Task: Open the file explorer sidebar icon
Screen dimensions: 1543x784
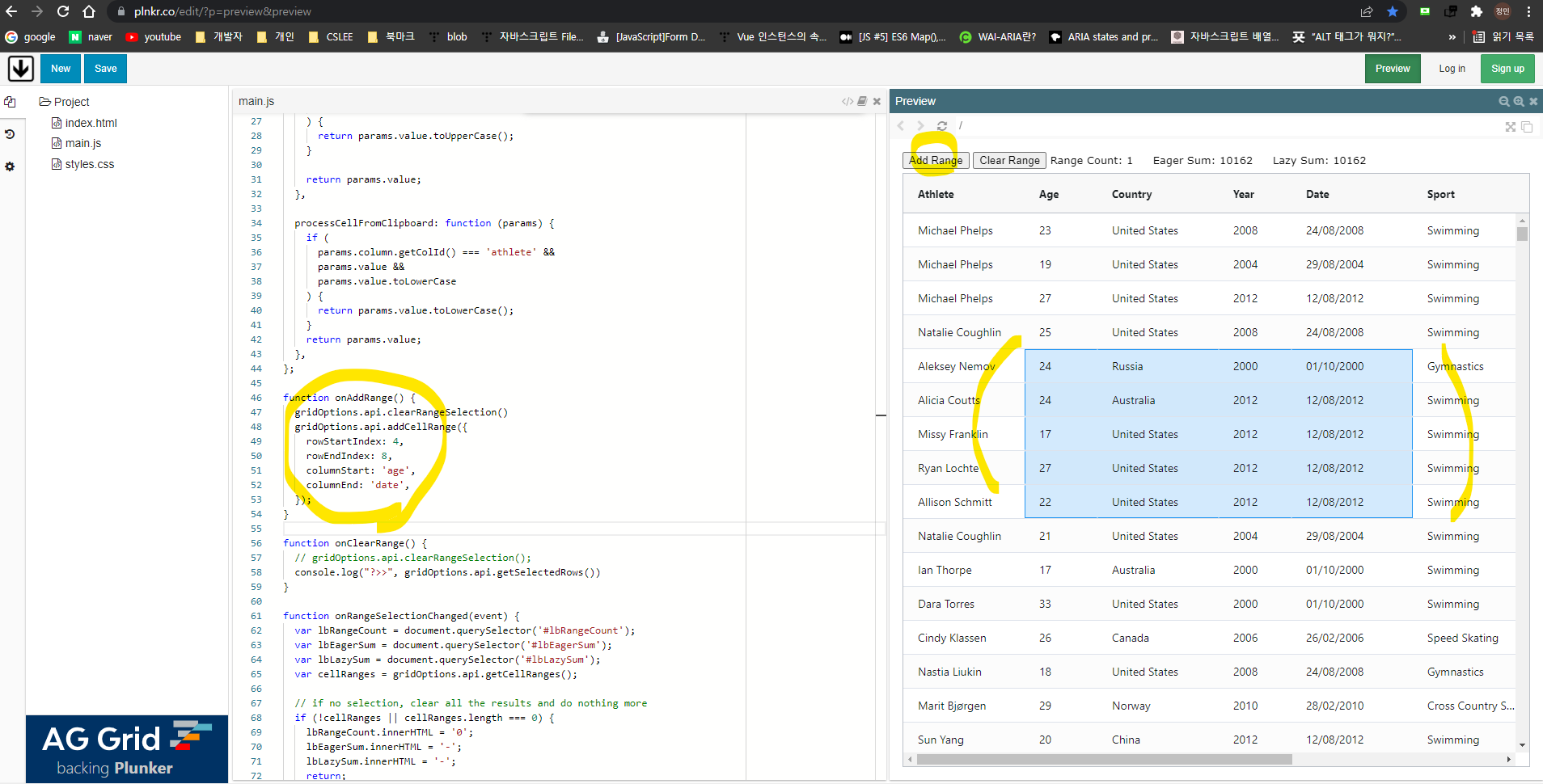Action: [x=10, y=102]
